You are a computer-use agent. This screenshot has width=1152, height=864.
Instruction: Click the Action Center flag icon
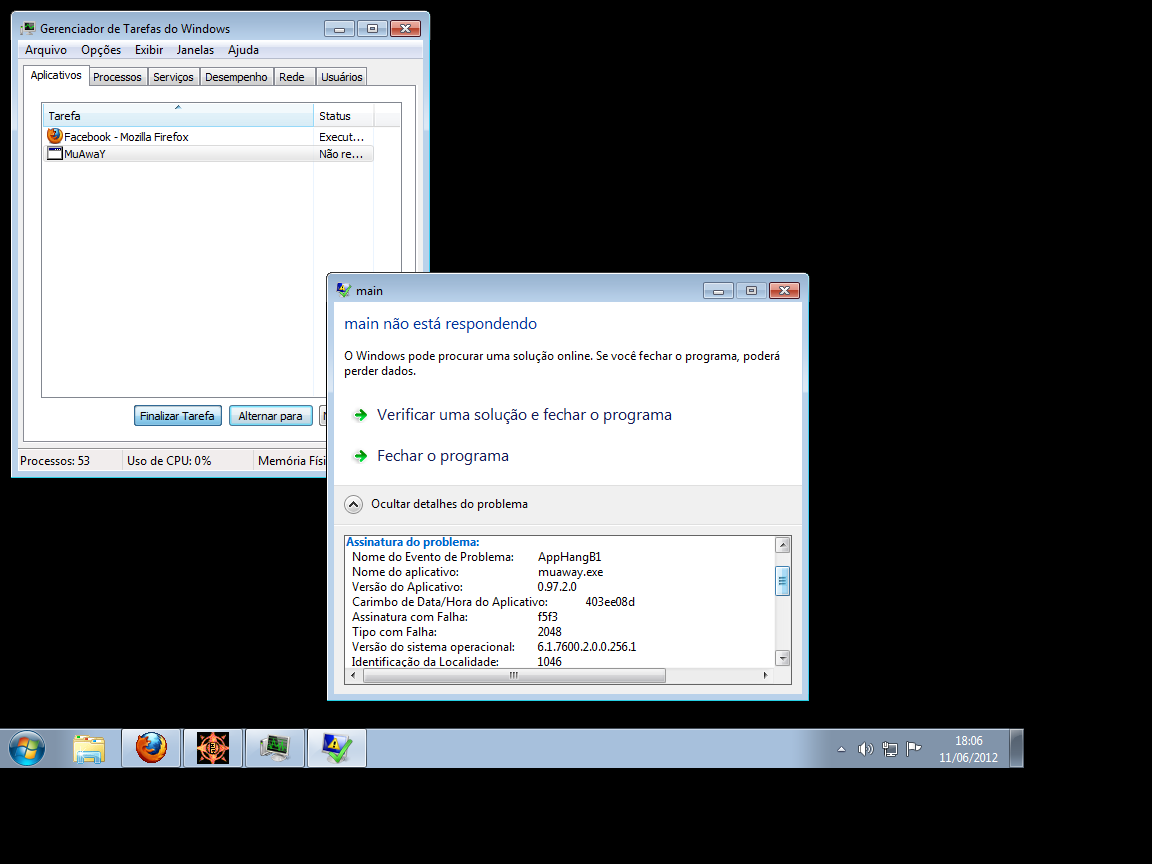[x=913, y=749]
